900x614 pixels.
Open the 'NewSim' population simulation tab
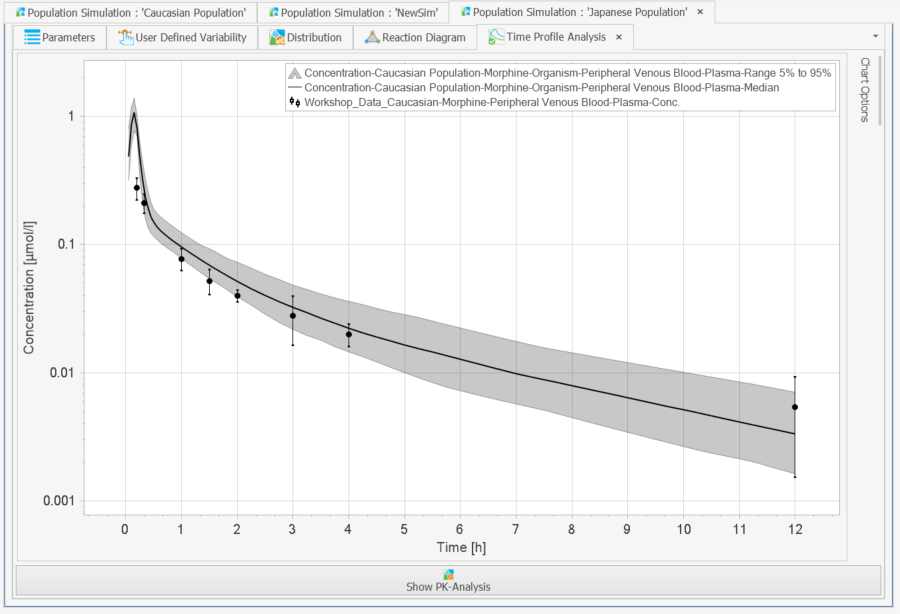tap(352, 13)
